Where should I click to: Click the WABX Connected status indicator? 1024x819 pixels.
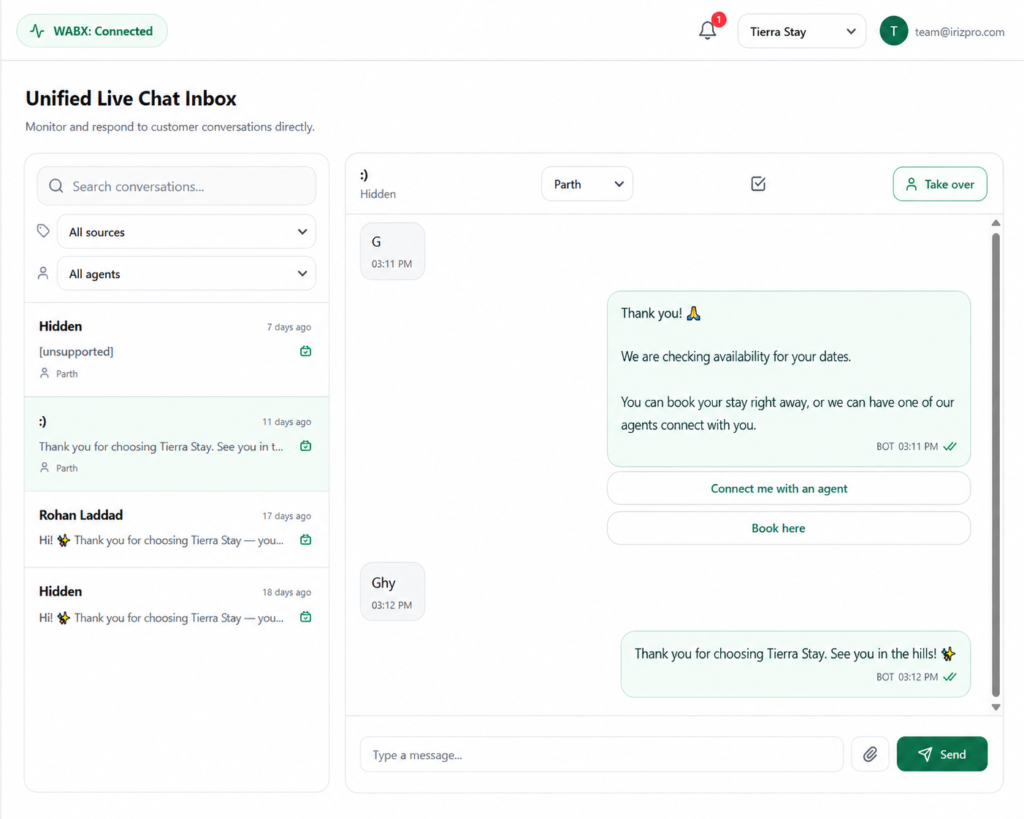(x=91, y=31)
